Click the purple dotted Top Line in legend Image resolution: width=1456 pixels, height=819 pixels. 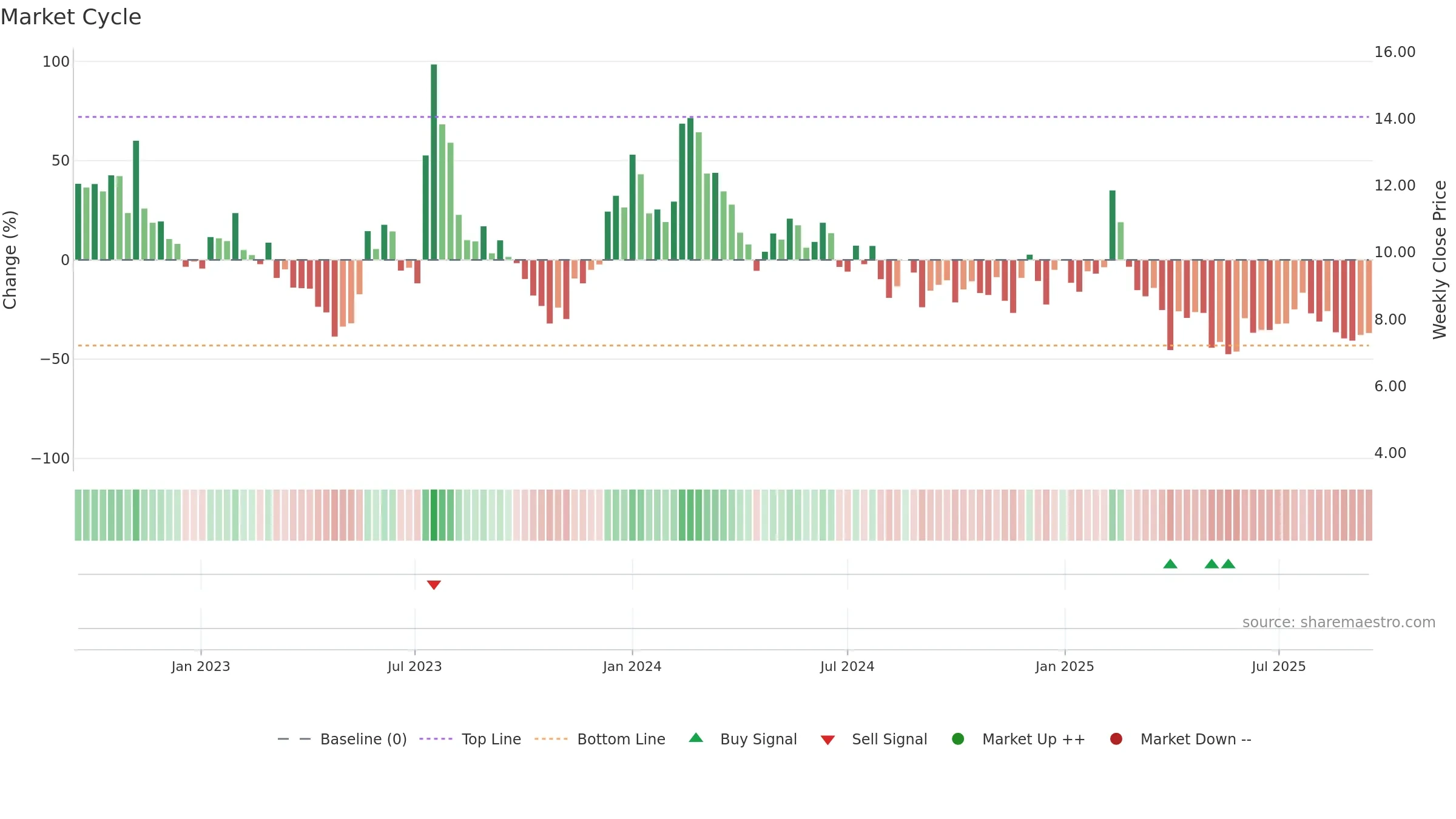(x=436, y=739)
